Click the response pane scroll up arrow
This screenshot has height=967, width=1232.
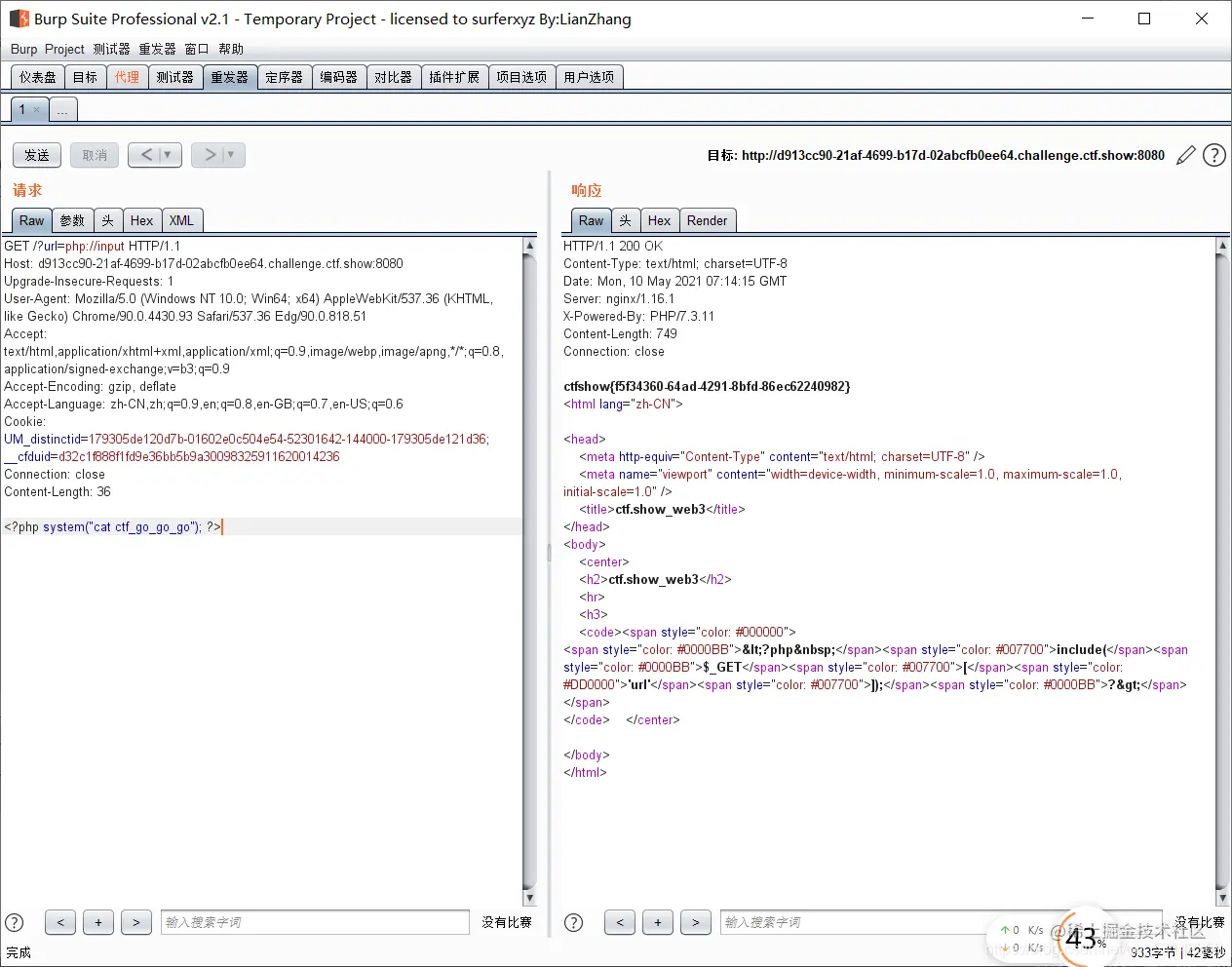click(1222, 246)
